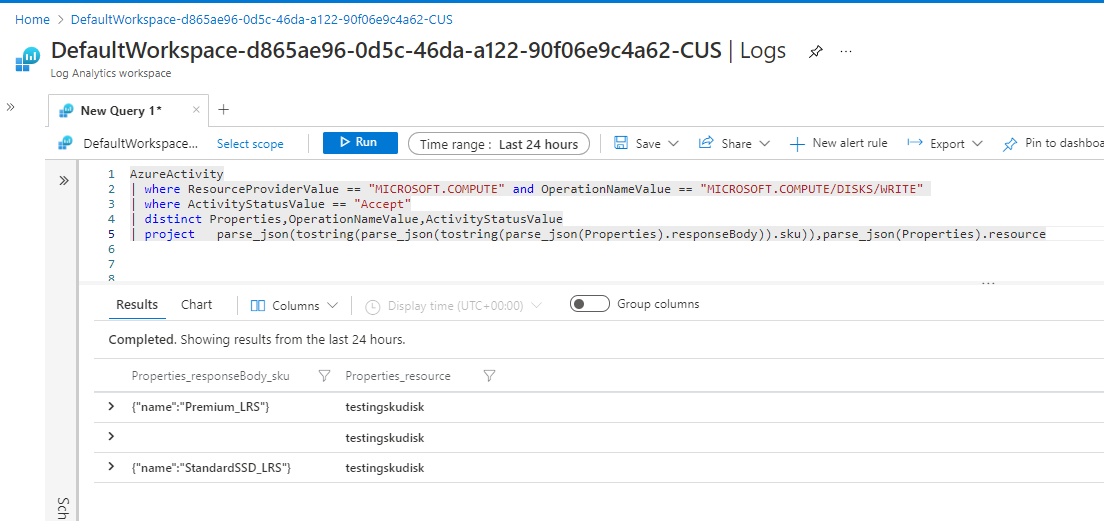1104x521 pixels.
Task: Filter the Properties_responseBody_sku column
Action: [x=324, y=376]
